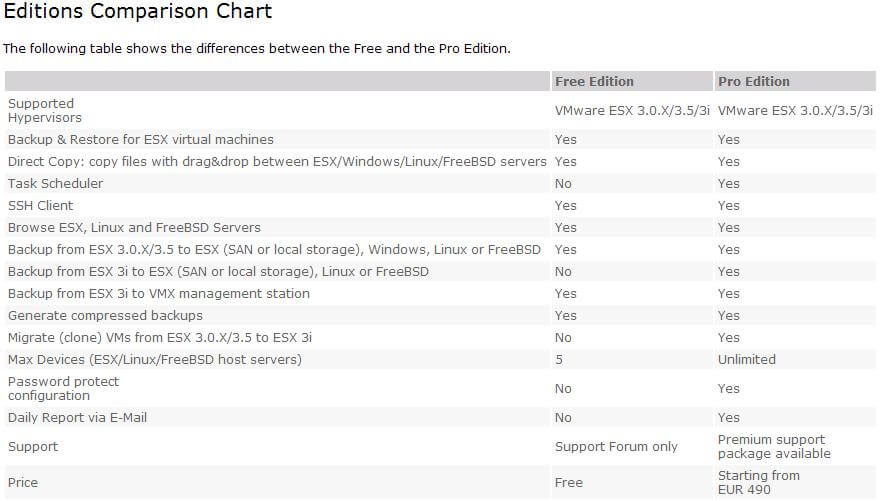The image size is (880, 501).
Task: Select the SSH Client row label
Action: [x=40, y=205]
